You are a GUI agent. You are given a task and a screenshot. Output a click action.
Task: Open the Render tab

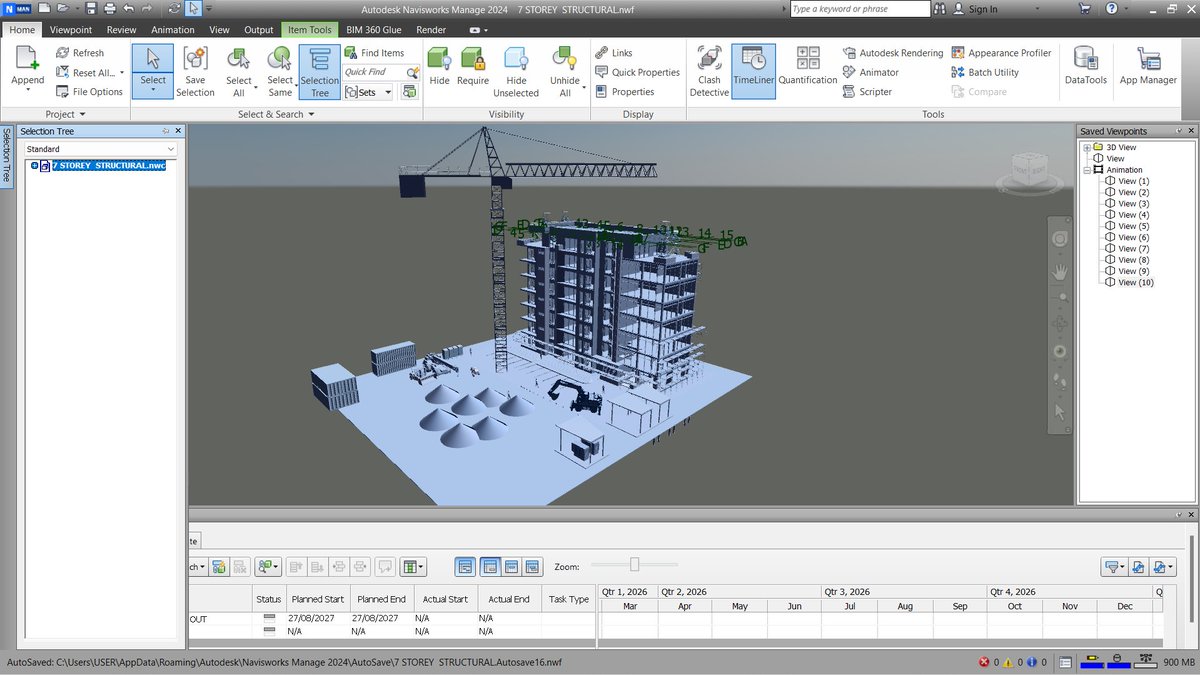[x=431, y=30]
